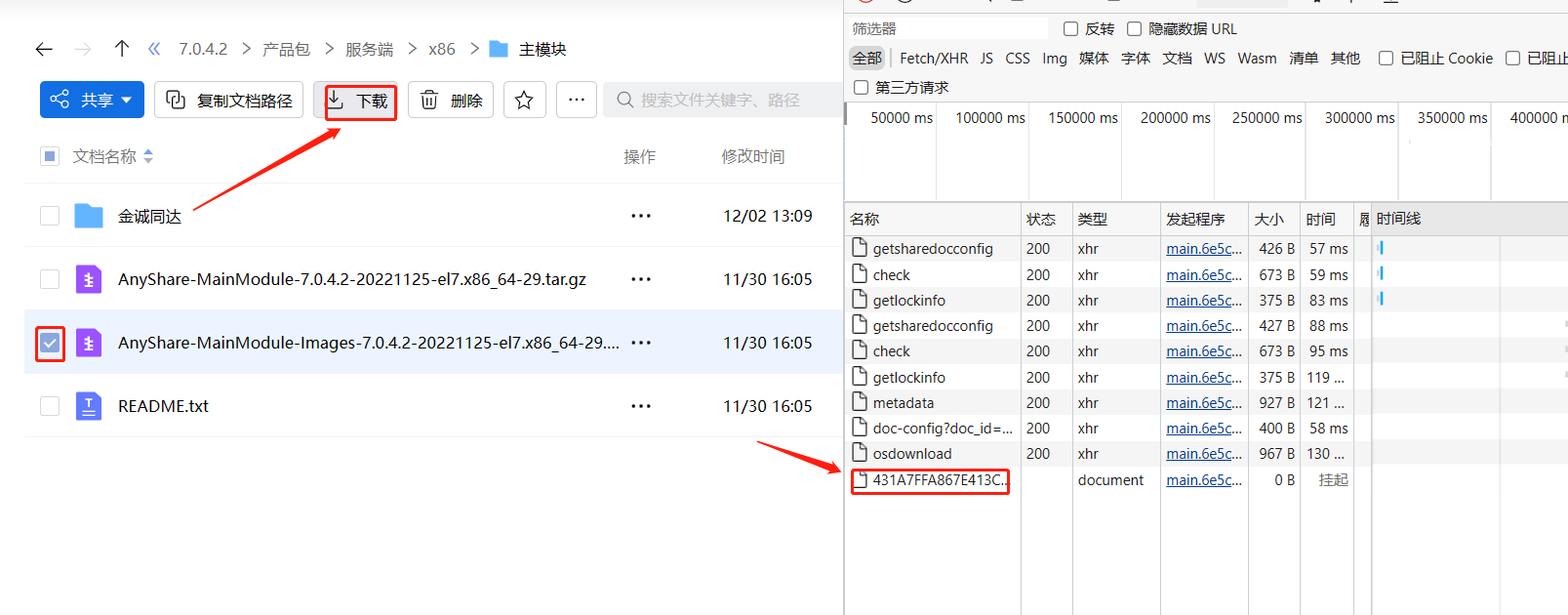Open the 共享 share dropdown
Screen dimensions: 1568x615
(x=92, y=100)
